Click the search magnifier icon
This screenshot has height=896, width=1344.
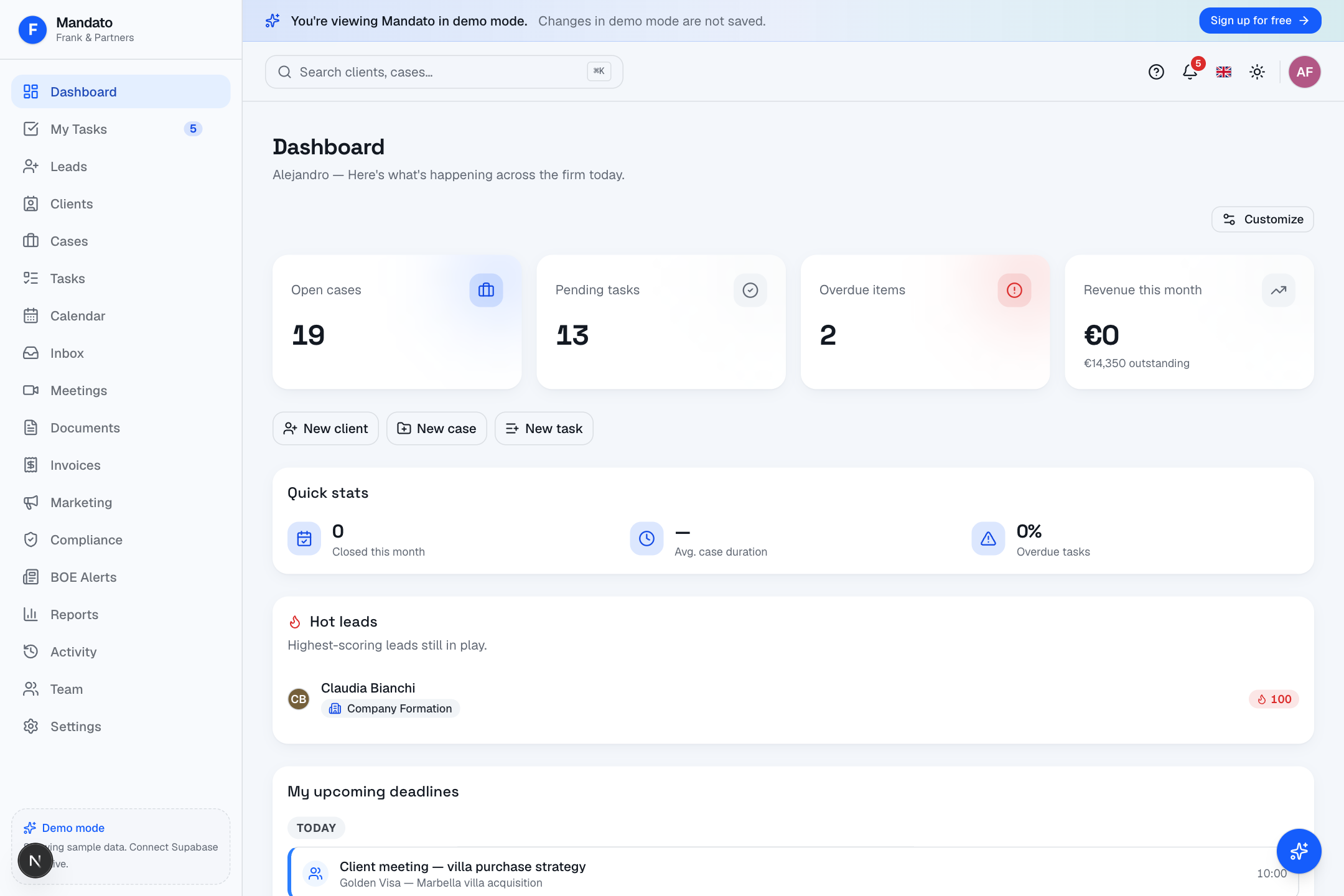click(x=284, y=72)
